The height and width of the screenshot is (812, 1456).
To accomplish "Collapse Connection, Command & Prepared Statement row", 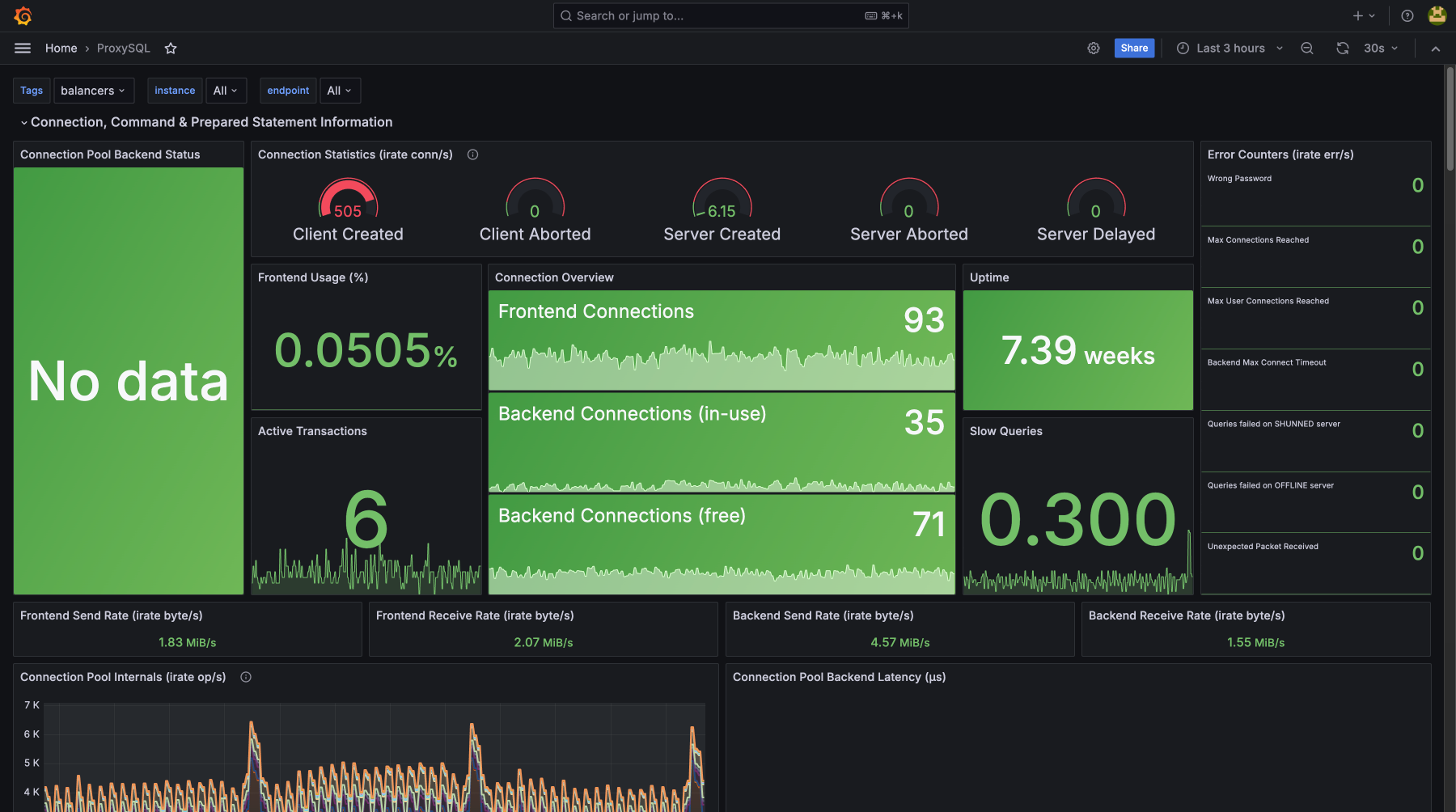I will click(x=24, y=123).
